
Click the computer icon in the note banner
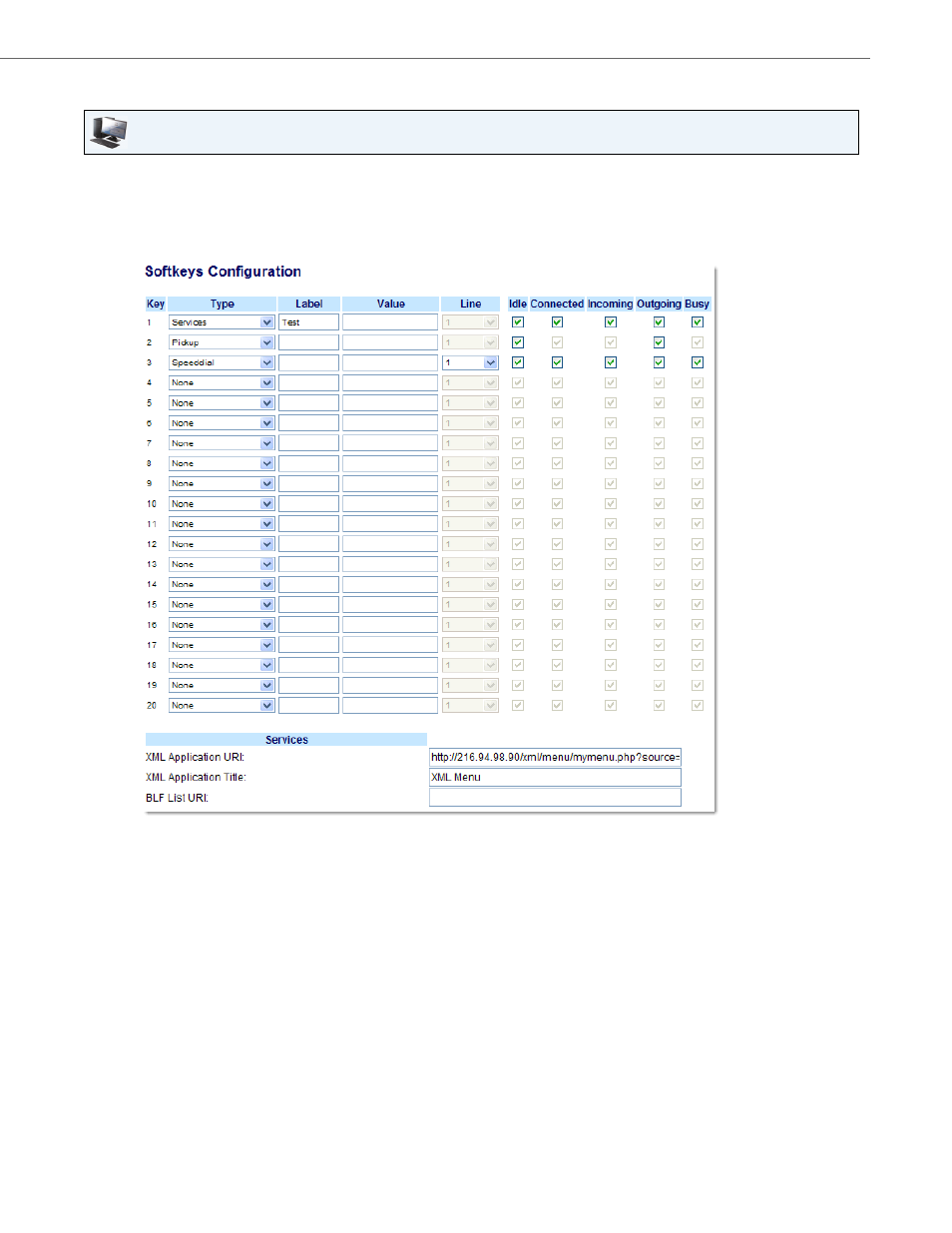tap(109, 132)
